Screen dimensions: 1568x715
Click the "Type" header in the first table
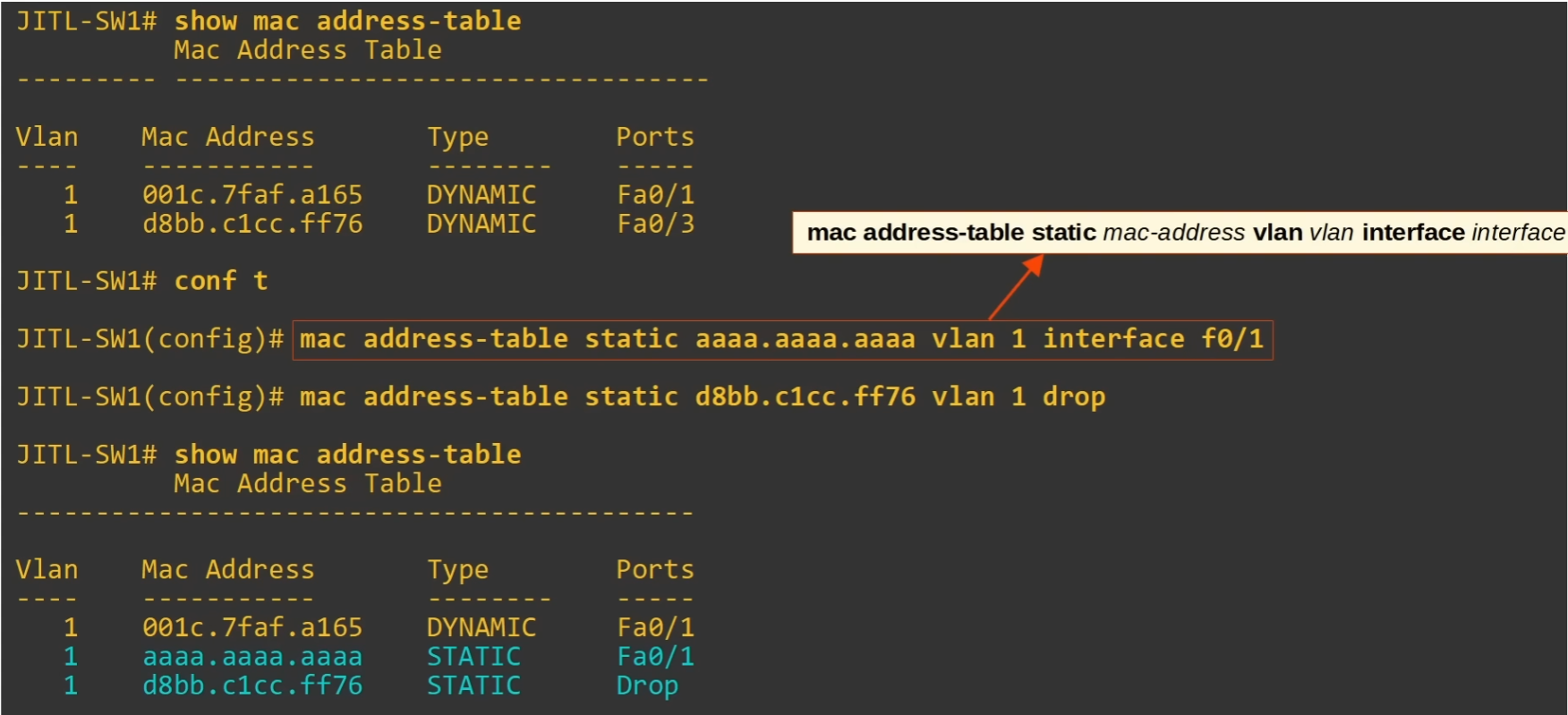click(457, 137)
